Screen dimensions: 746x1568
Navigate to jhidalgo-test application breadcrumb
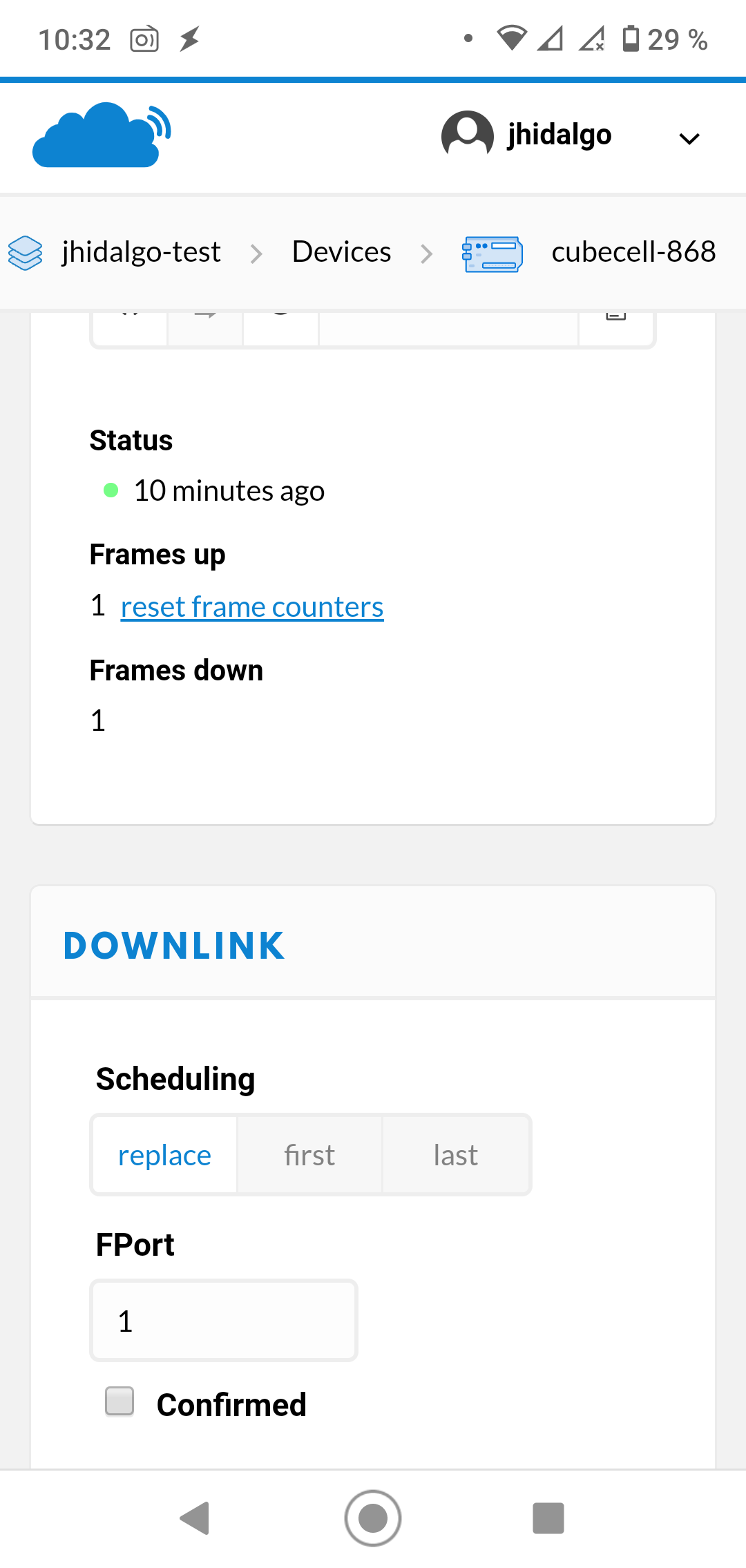(x=141, y=252)
